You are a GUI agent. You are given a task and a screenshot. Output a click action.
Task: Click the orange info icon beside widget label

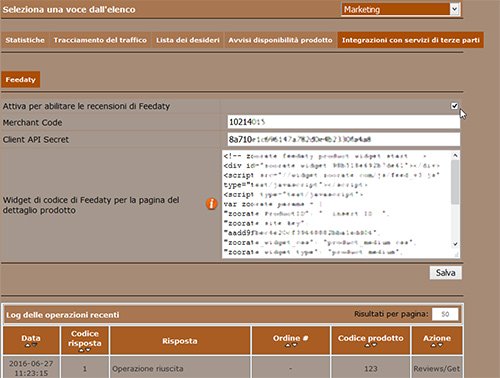(211, 203)
